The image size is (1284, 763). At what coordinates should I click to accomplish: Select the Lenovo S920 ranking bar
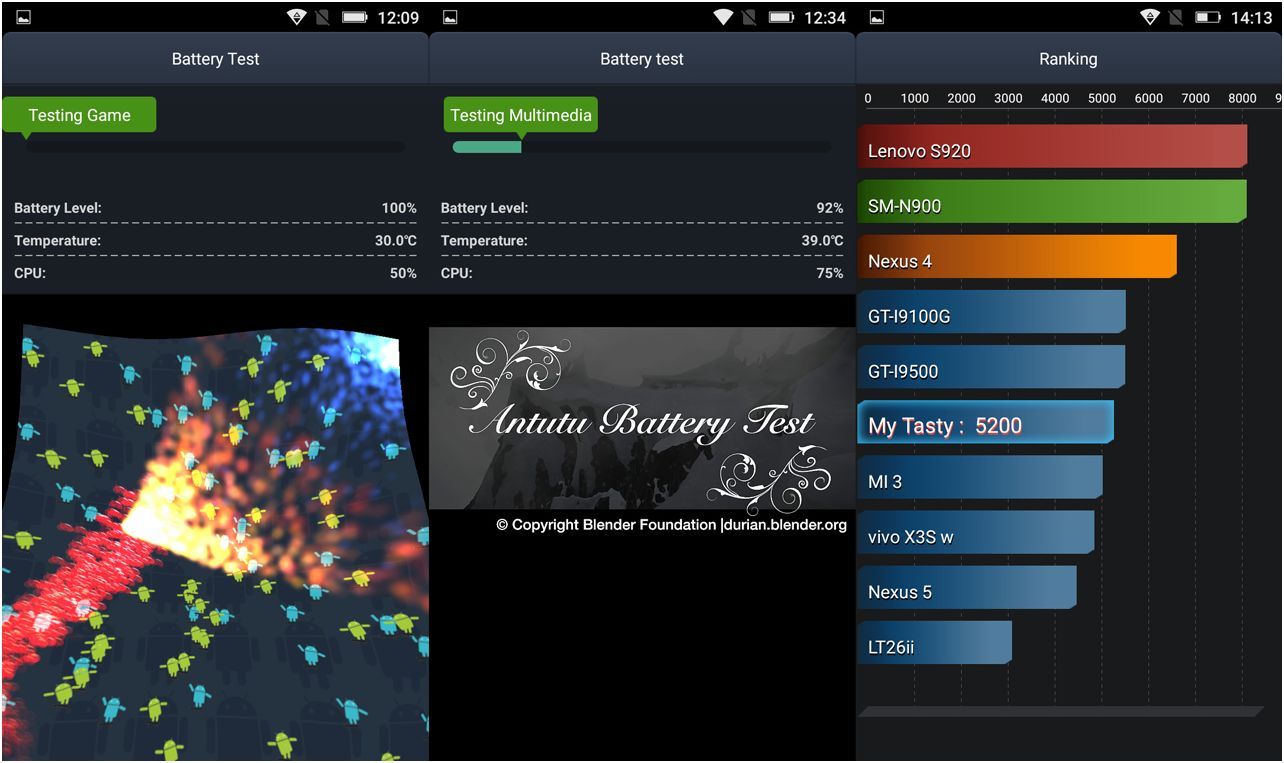coord(1050,150)
